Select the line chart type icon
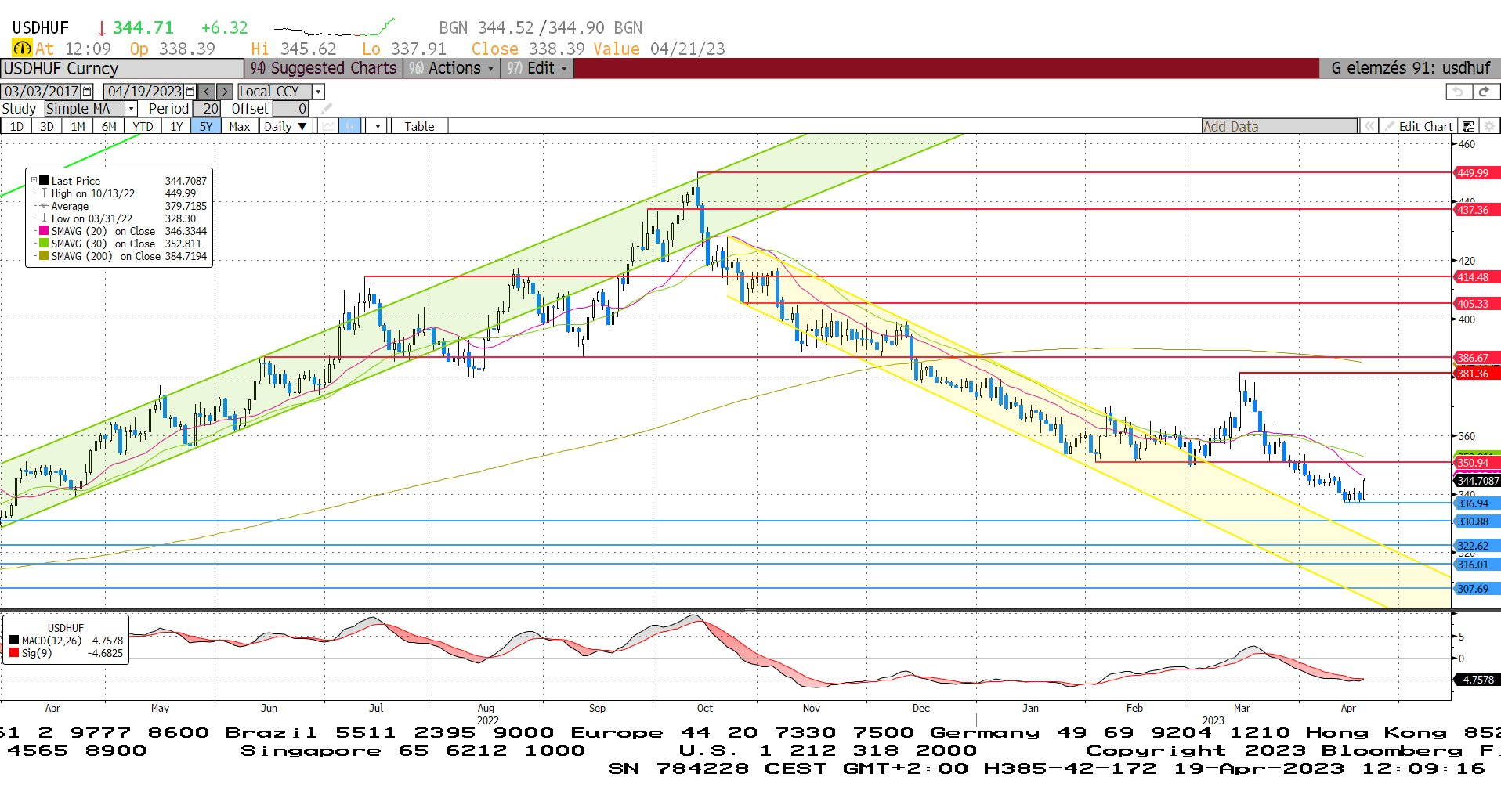Viewport: 1501px width, 812px height. [x=328, y=126]
